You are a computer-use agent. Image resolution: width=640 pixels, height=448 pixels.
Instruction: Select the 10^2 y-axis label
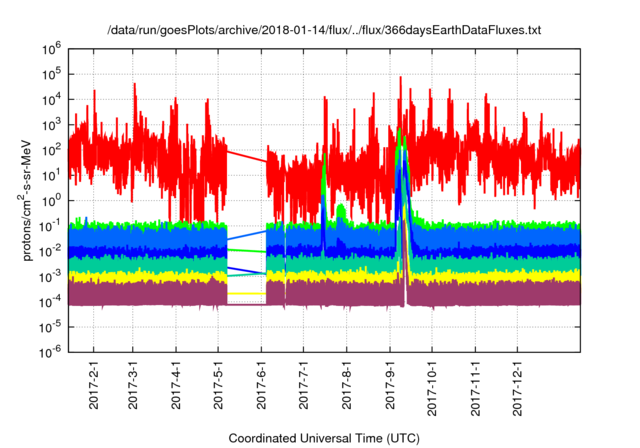(x=51, y=150)
